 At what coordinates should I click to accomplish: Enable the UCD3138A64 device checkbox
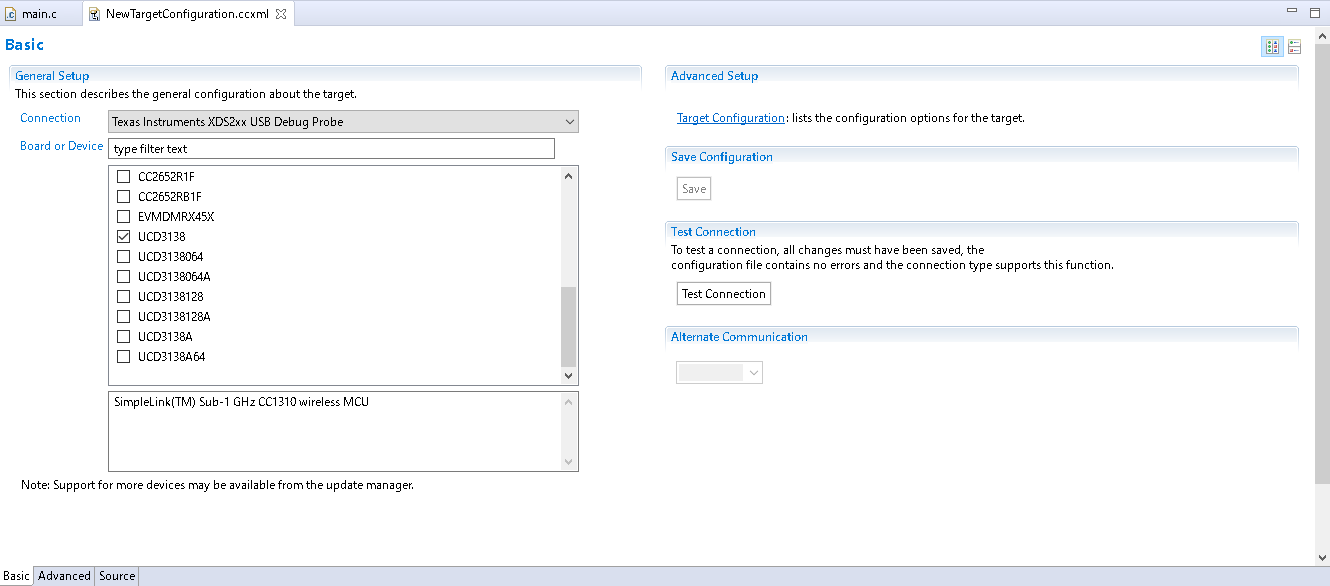point(124,357)
